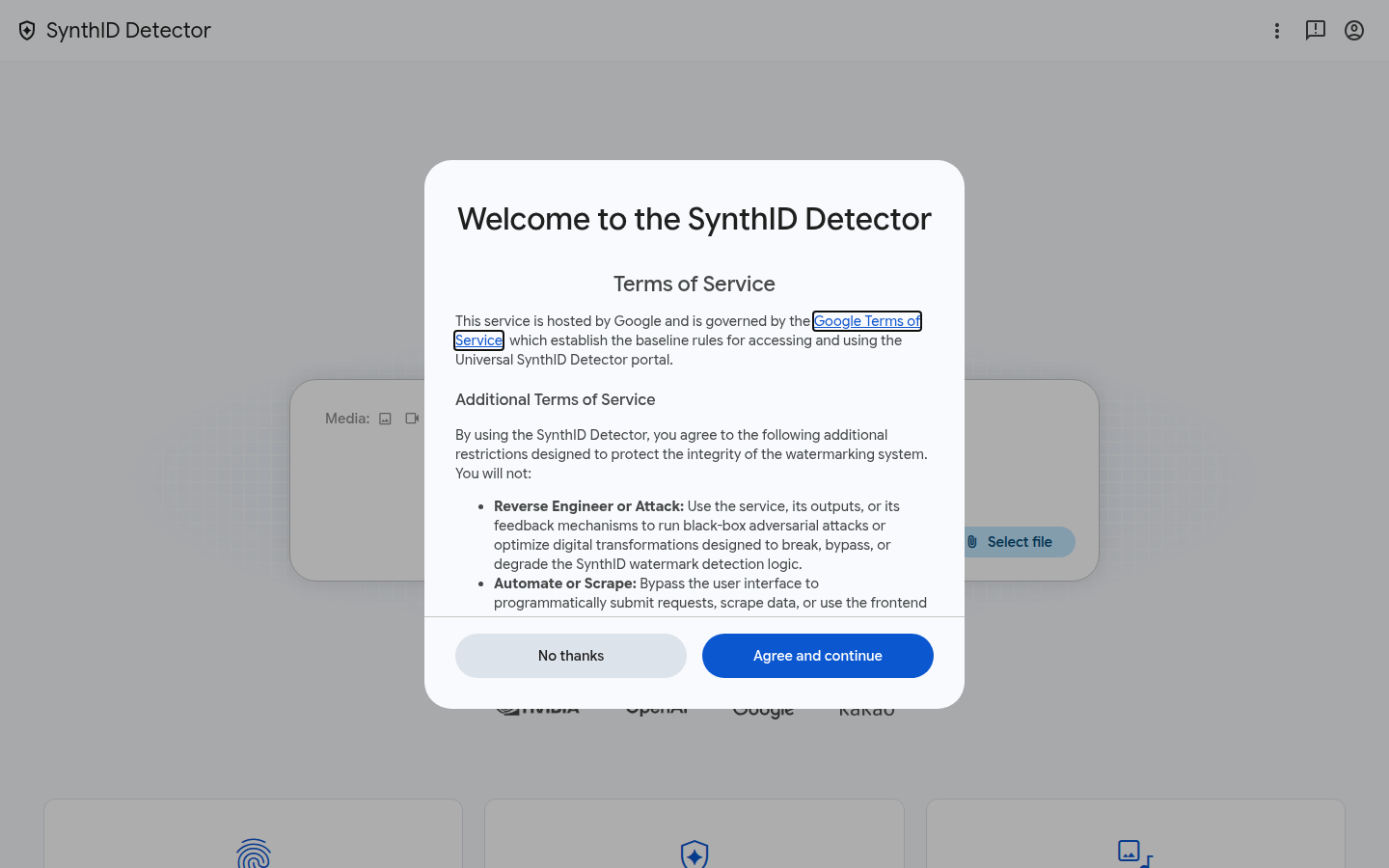Click the SynthID Detector shield logo
The width and height of the screenshot is (1389, 868).
coord(27,31)
